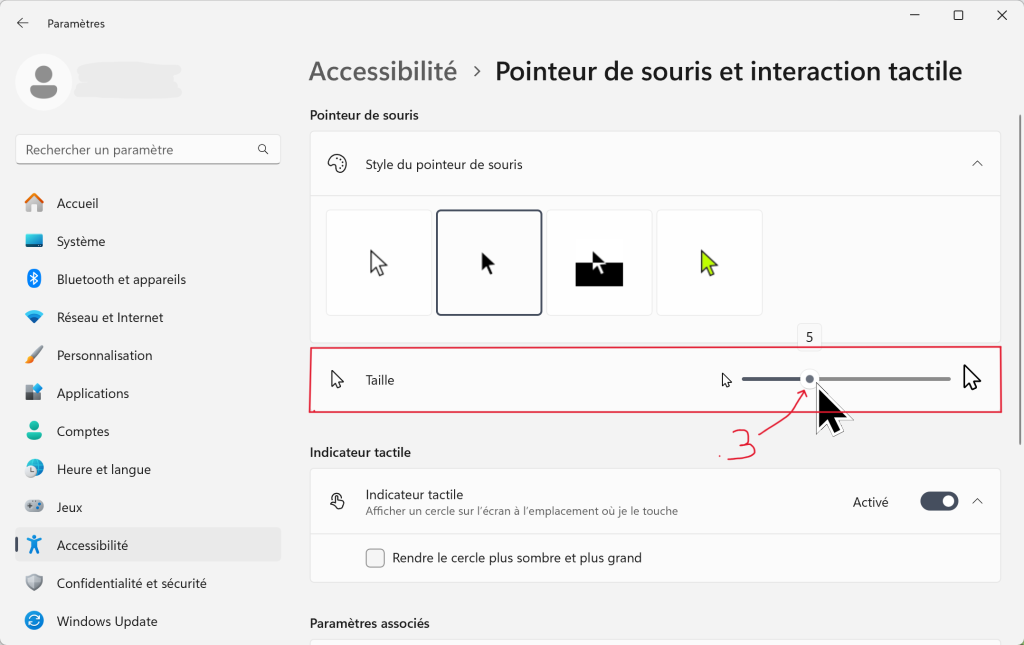Go back with the arrow icon

click(x=23, y=24)
